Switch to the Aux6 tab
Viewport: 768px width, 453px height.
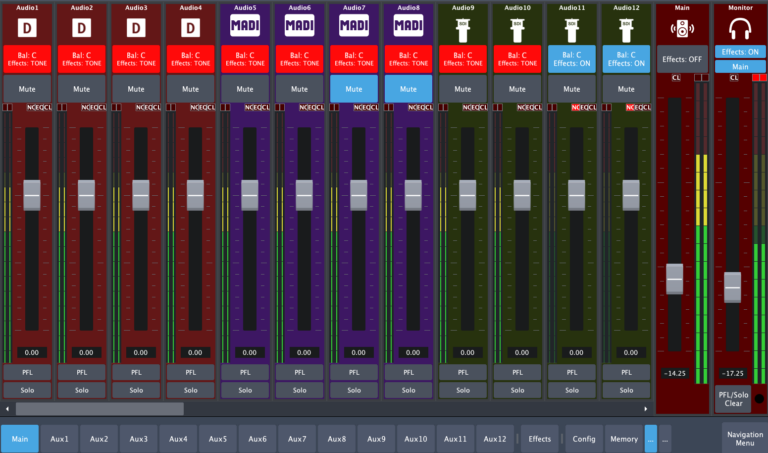click(x=257, y=439)
